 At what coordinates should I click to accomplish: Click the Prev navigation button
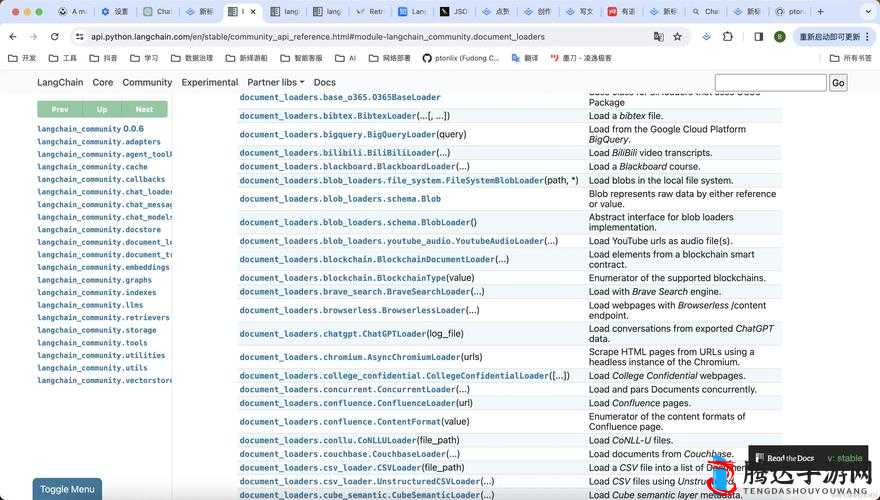pos(59,109)
